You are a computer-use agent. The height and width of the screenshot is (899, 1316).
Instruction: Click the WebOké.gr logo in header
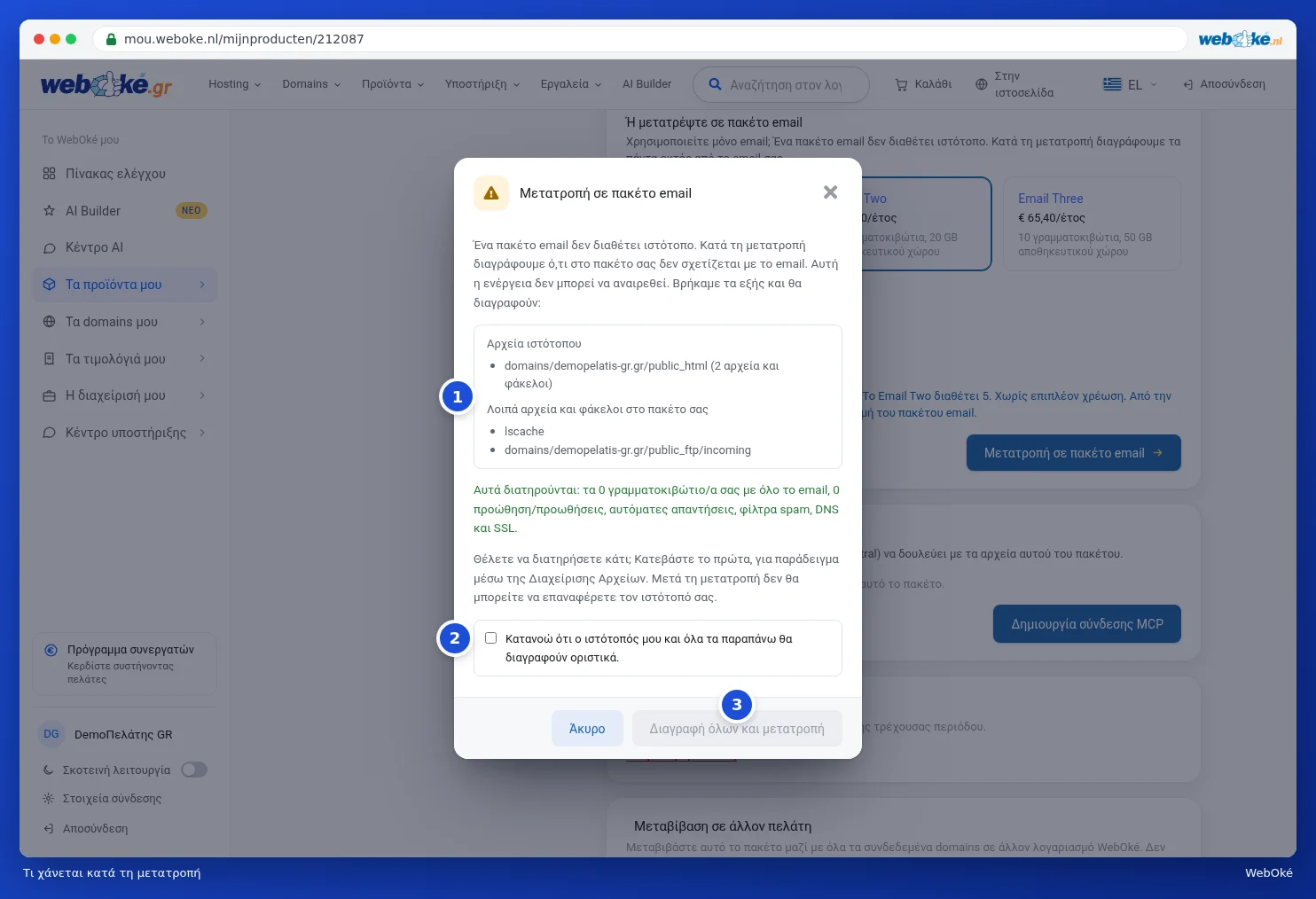coord(106,85)
